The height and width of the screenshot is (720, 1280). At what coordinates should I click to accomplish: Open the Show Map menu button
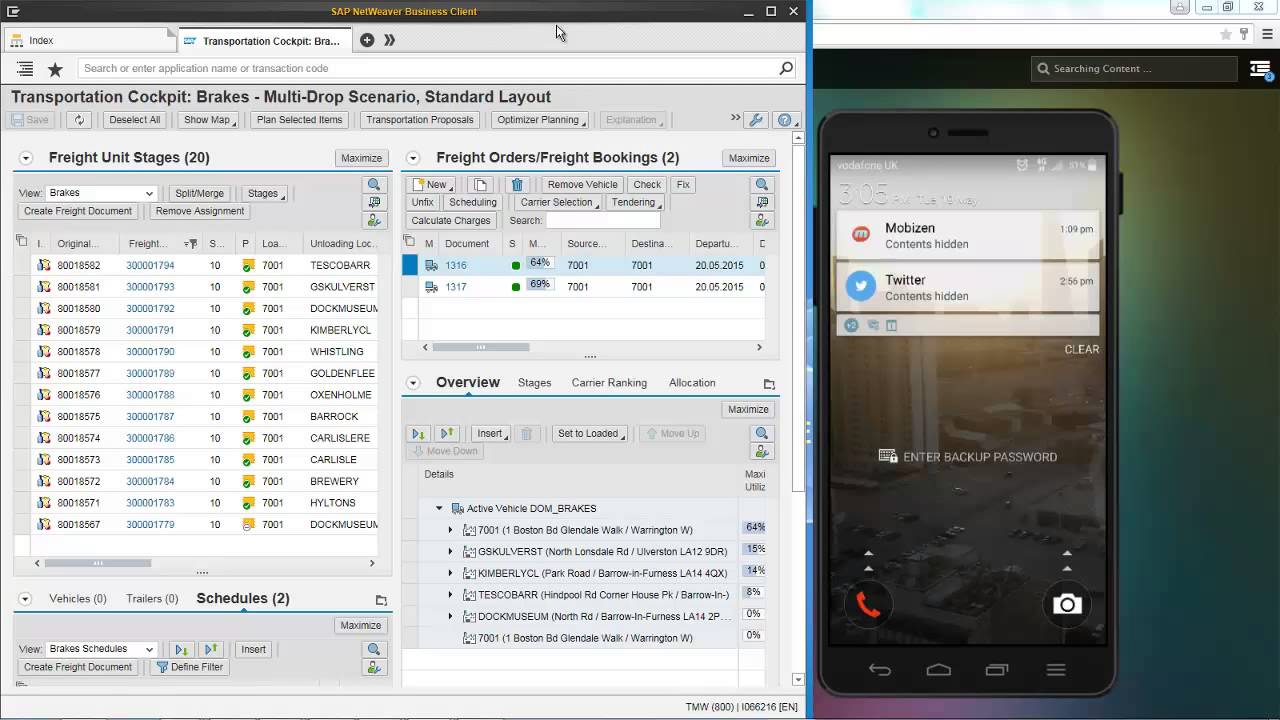pos(209,120)
